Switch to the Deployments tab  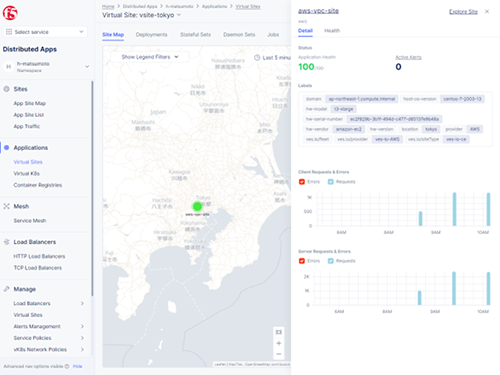coord(151,35)
